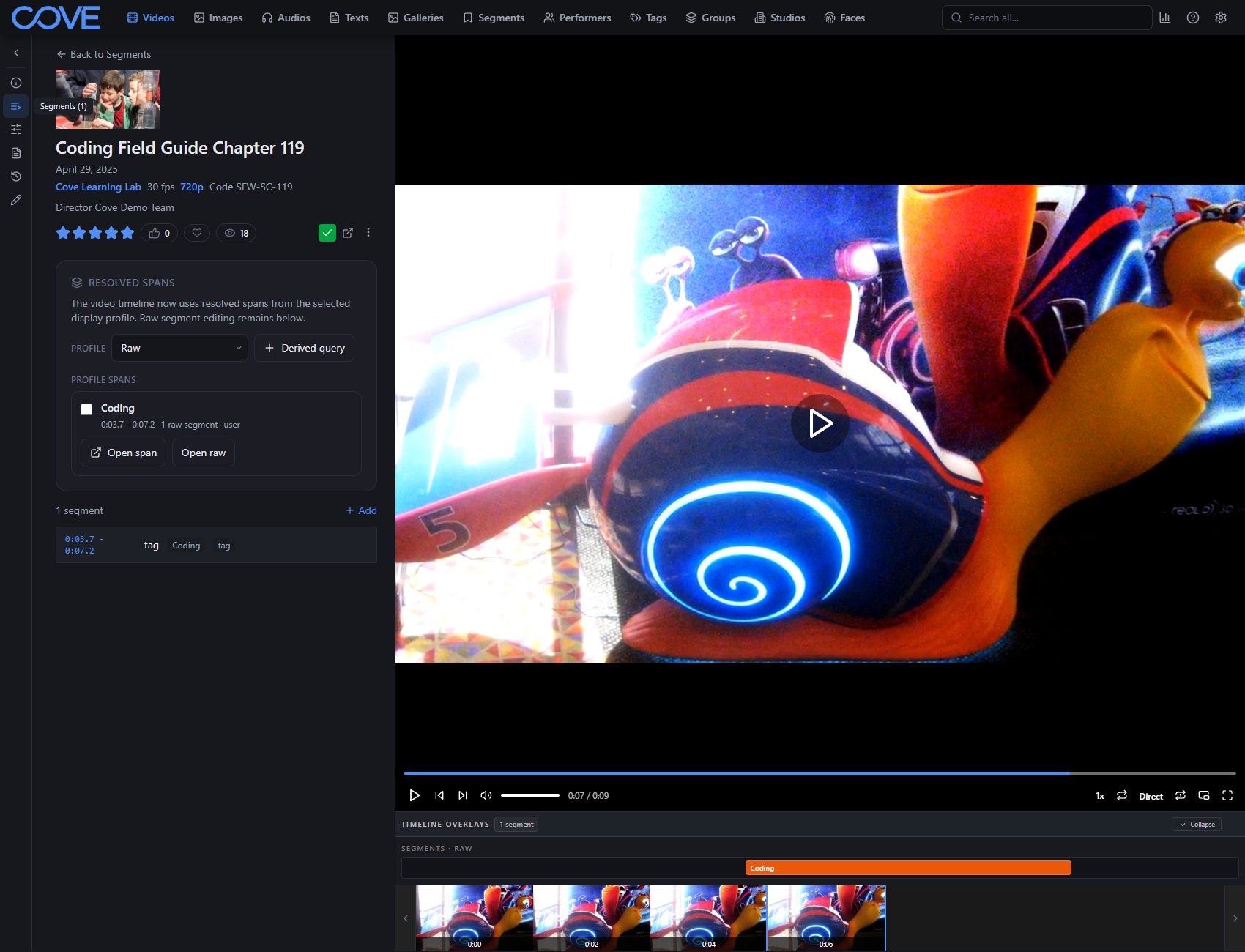Click the orange Coding timeline segment
Viewport: 1245px width, 952px height.
908,868
